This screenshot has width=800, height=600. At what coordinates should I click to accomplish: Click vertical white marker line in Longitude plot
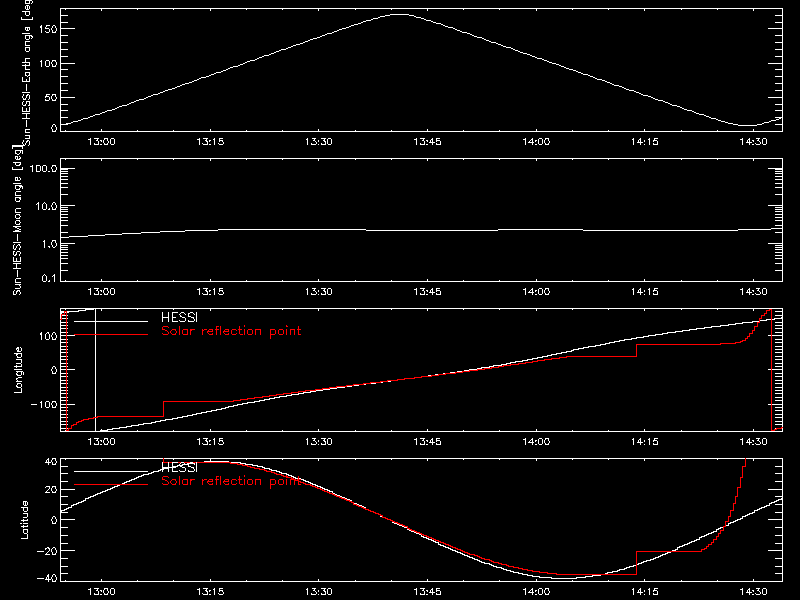[95, 370]
